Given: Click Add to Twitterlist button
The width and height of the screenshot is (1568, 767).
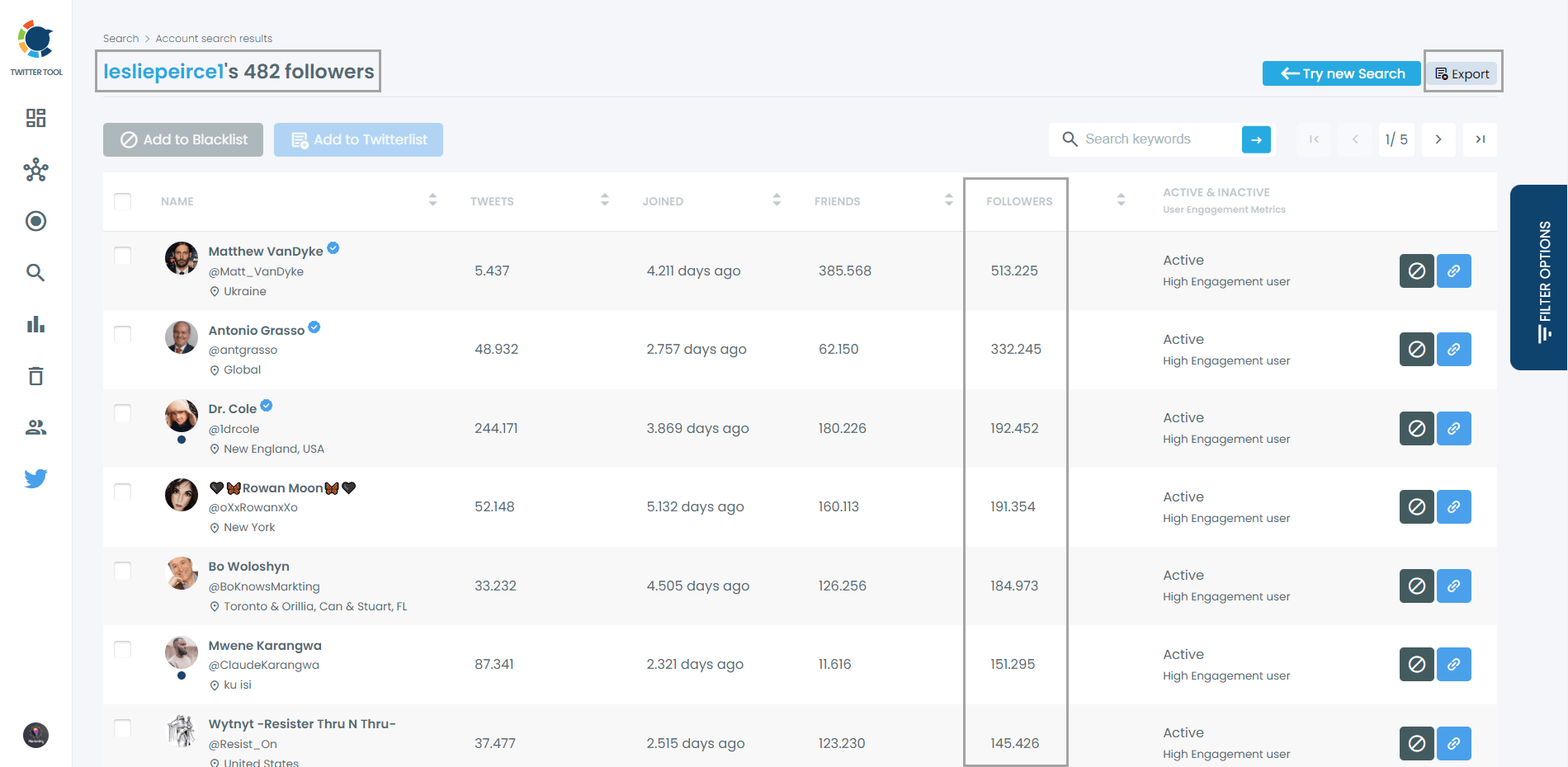Looking at the screenshot, I should pos(358,139).
